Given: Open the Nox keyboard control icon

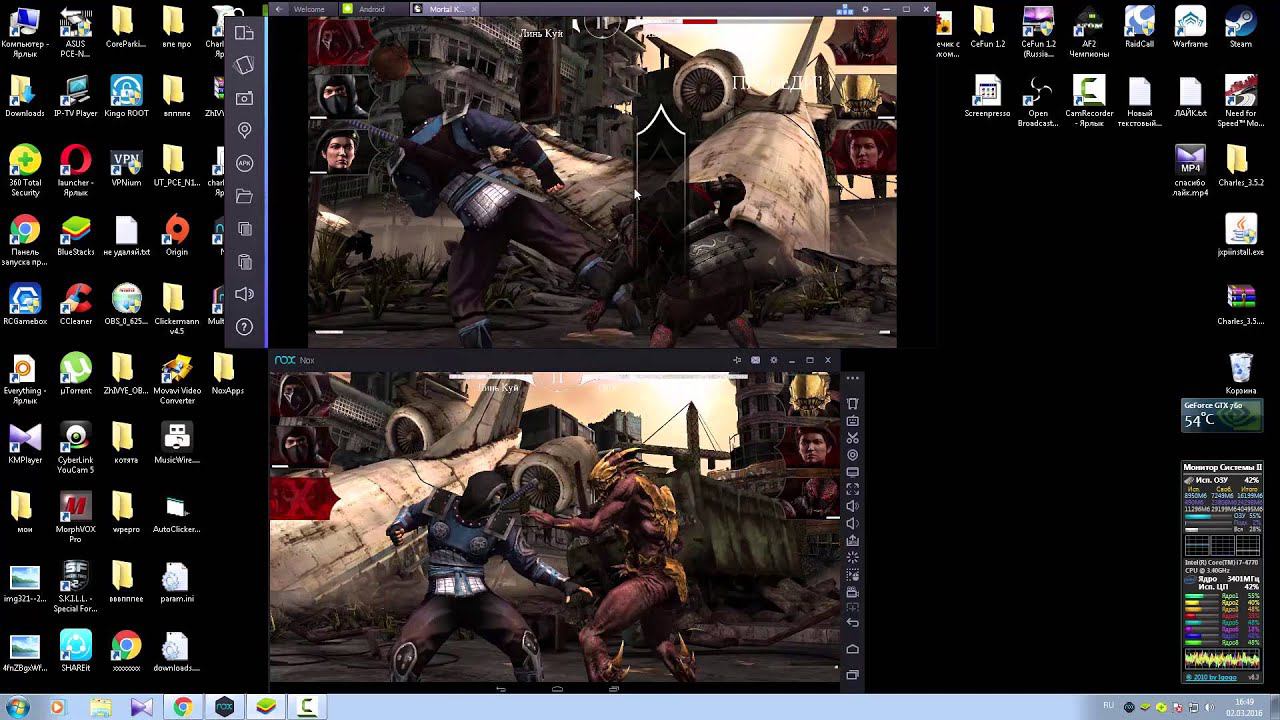Looking at the screenshot, I should coord(853,421).
